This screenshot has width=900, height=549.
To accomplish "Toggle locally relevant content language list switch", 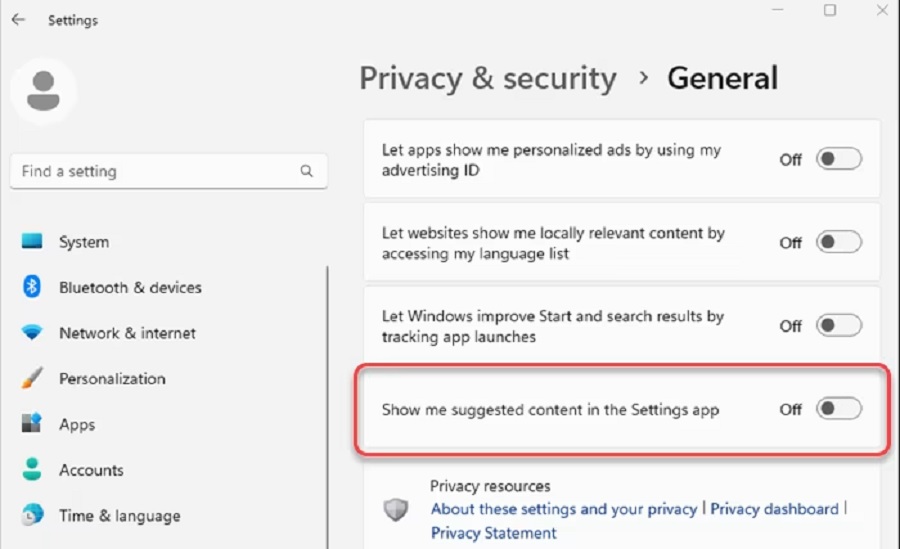I will pyautogui.click(x=839, y=242).
